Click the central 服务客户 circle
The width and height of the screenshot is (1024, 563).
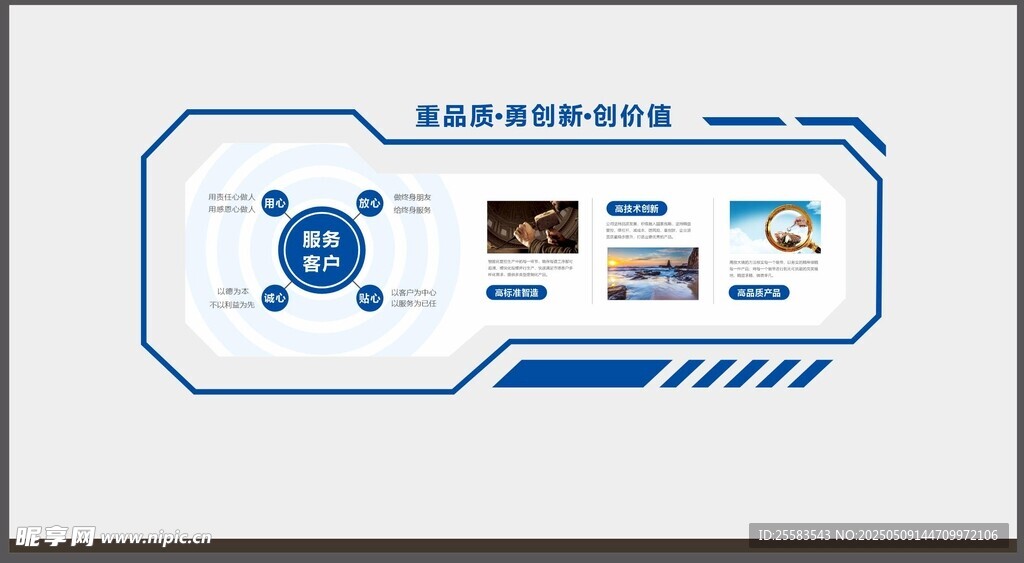[x=321, y=251]
